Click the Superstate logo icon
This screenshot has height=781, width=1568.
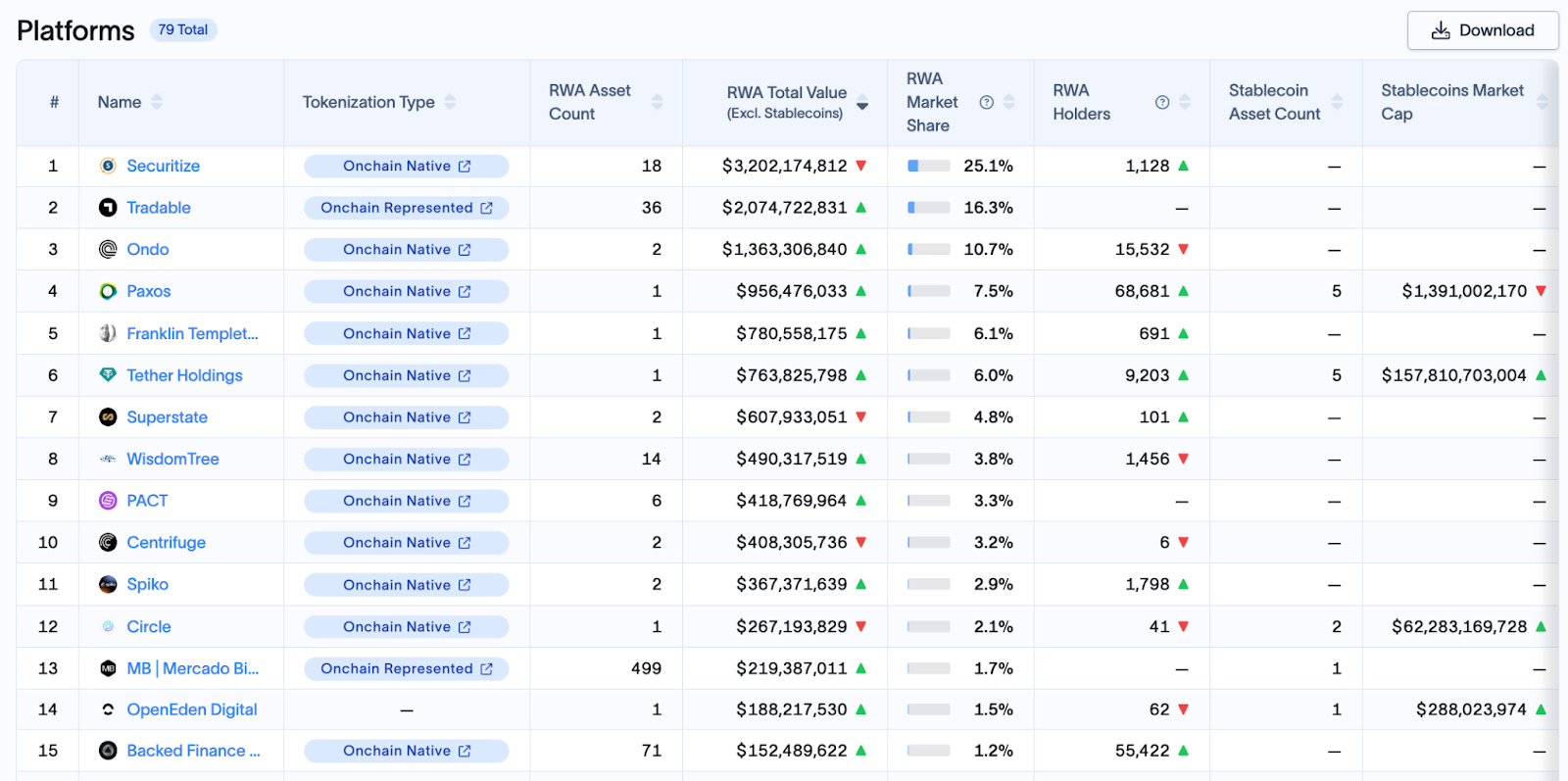tap(108, 417)
